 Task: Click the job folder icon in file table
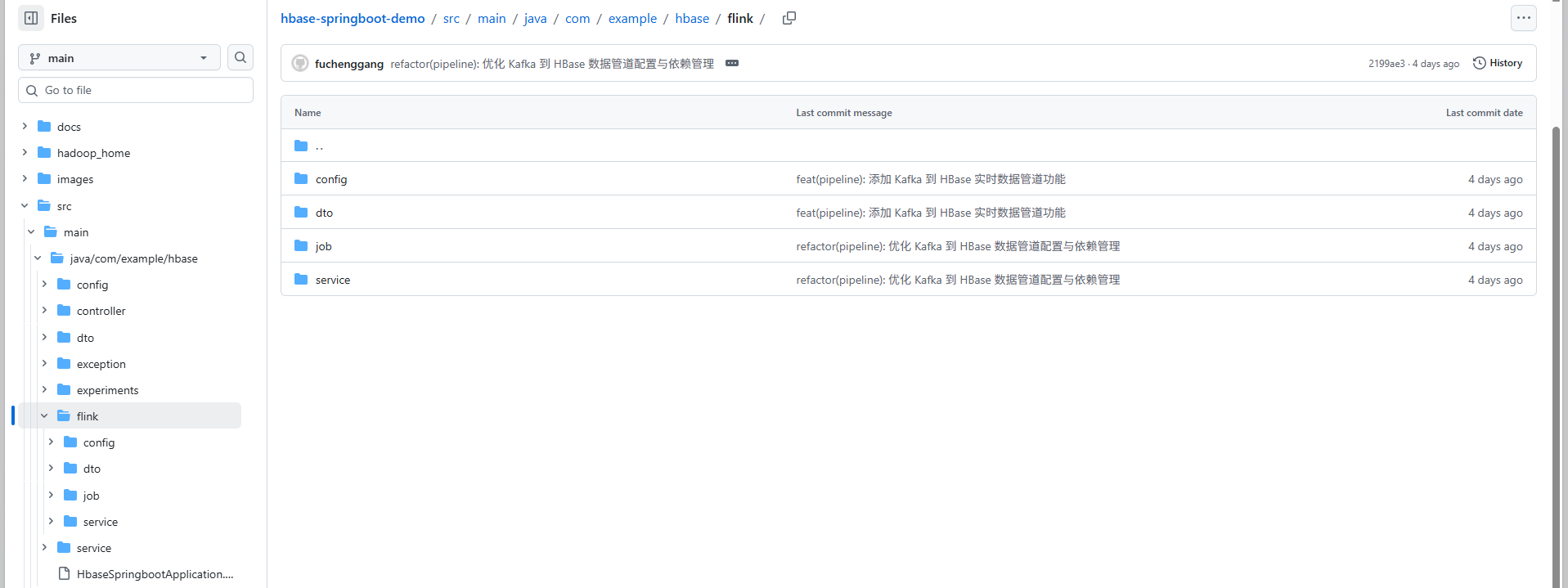(301, 245)
